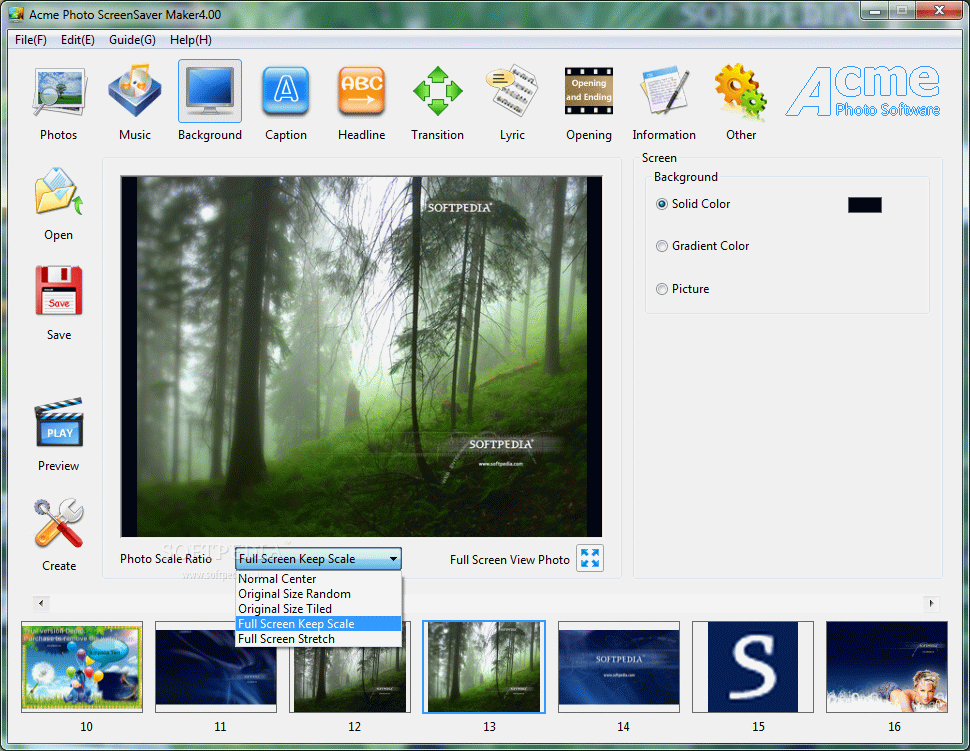Screen dimensions: 970x751
Task: Open the Music section icon
Action: [135, 90]
